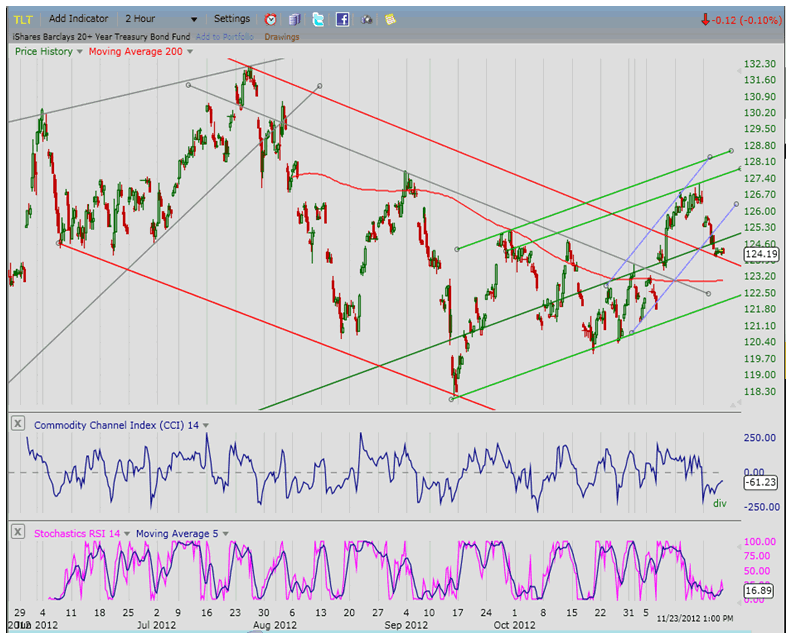Close the Stochastics RSI panel
The height and width of the screenshot is (642, 786).
pyautogui.click(x=19, y=533)
